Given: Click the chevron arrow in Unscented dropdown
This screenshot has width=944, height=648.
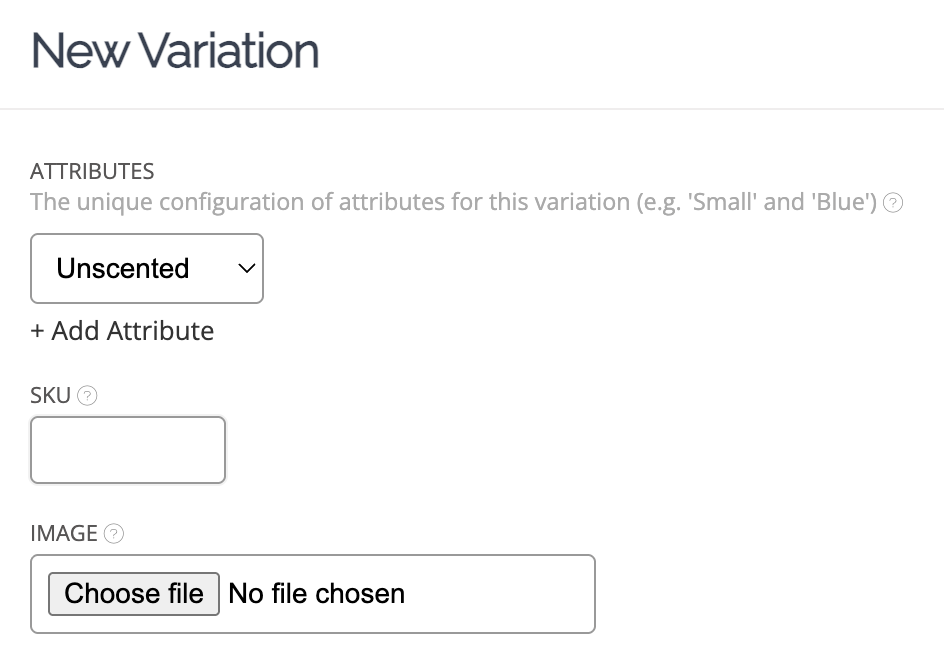Looking at the screenshot, I should point(245,268).
